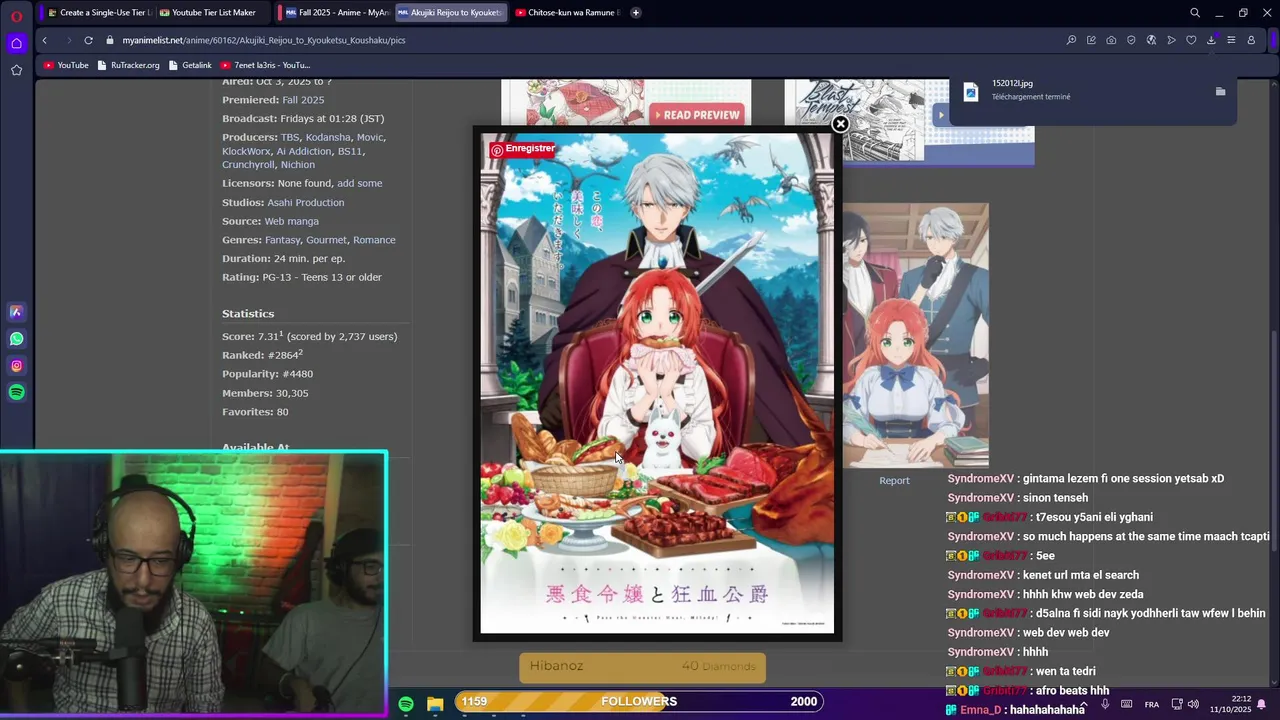Open a new browser tab
The height and width of the screenshot is (720, 1280).
636,13
